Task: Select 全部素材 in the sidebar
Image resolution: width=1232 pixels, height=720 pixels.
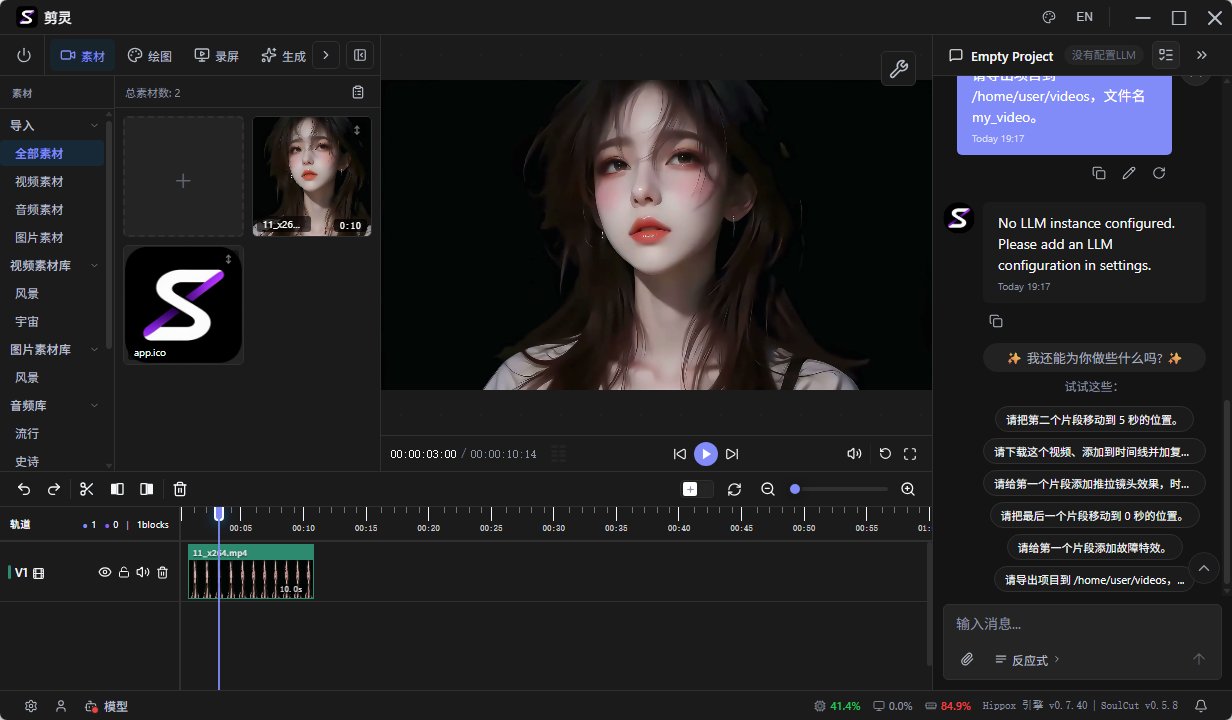Action: pyautogui.click(x=52, y=153)
